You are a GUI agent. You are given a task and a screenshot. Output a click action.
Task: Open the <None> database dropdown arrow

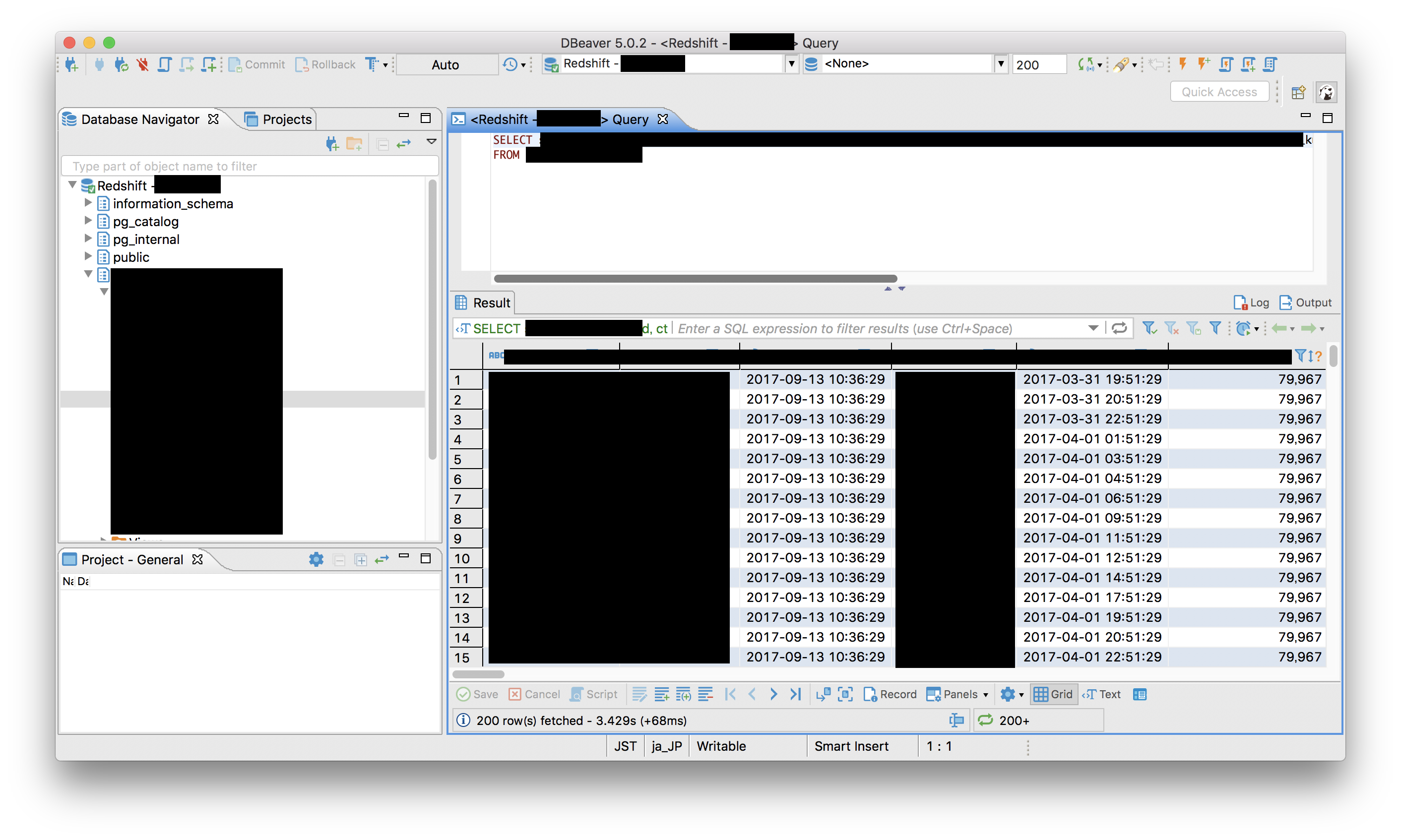pos(1001,64)
